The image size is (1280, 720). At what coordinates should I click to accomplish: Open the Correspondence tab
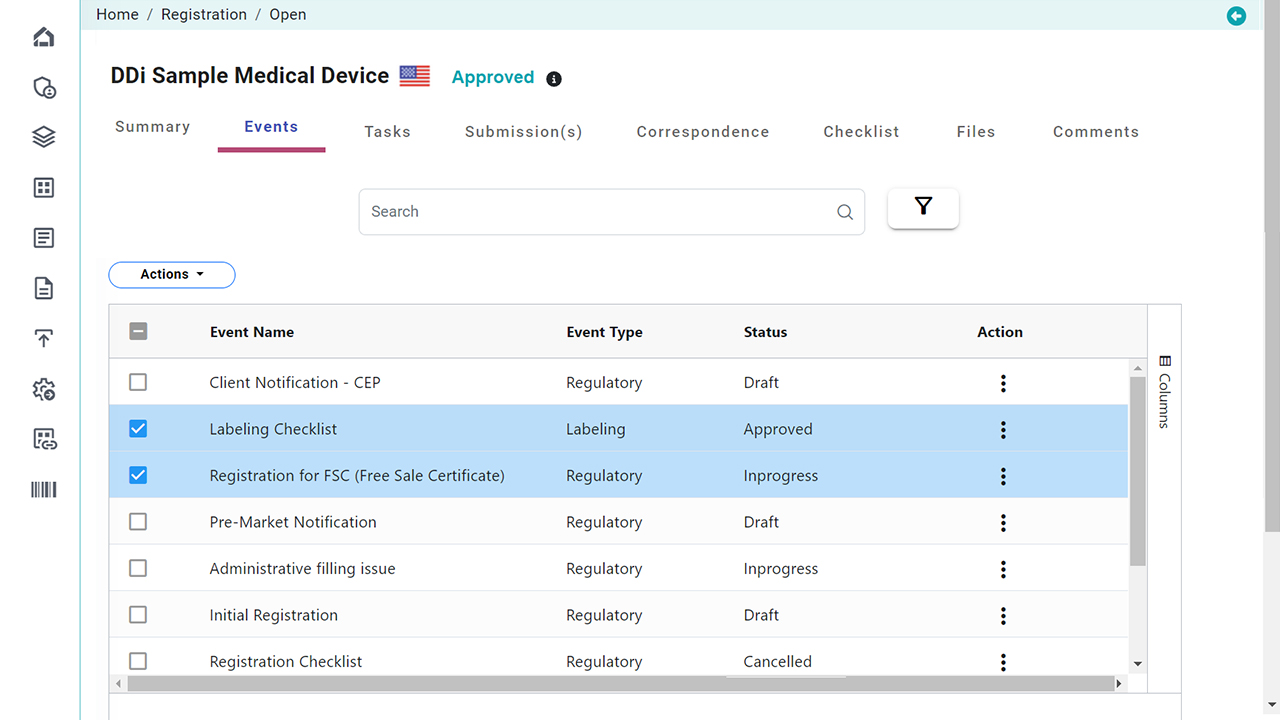[702, 132]
